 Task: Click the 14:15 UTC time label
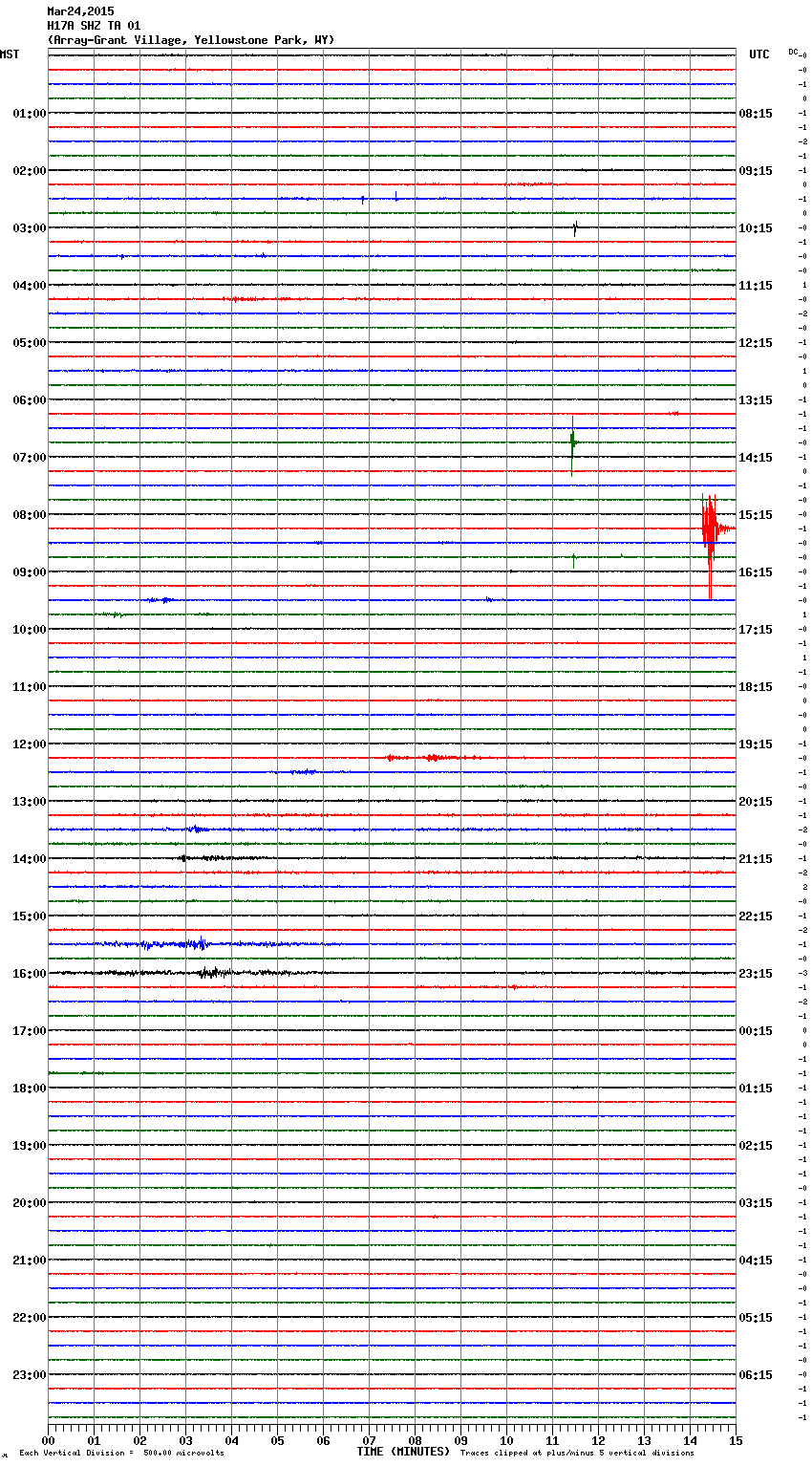coord(756,458)
